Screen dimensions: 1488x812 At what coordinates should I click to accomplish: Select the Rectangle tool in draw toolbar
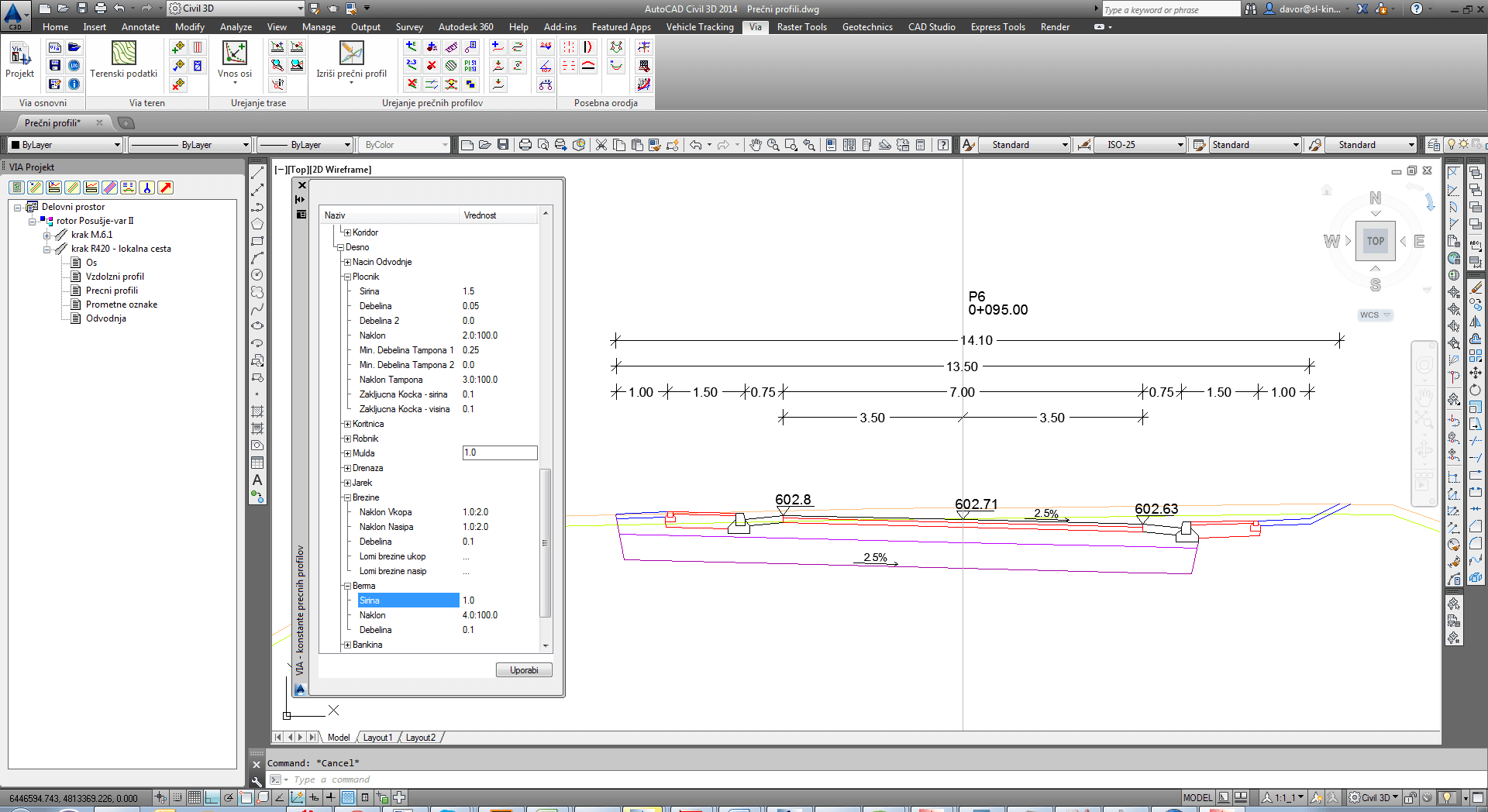[257, 241]
